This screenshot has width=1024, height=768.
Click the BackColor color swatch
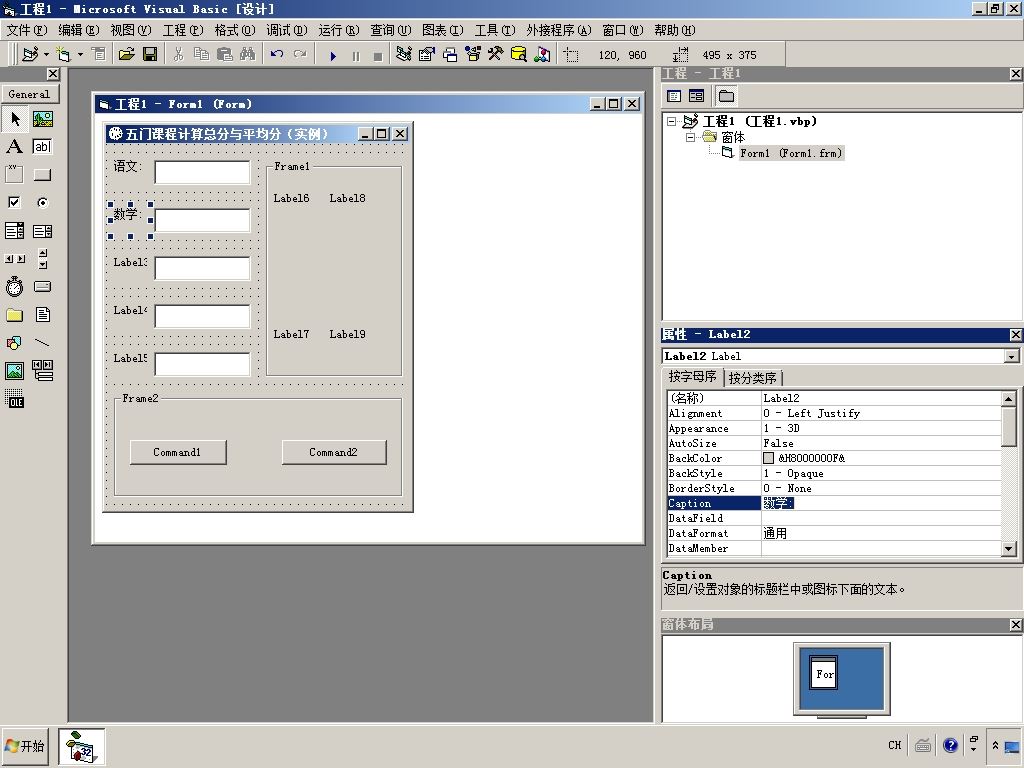coord(769,458)
